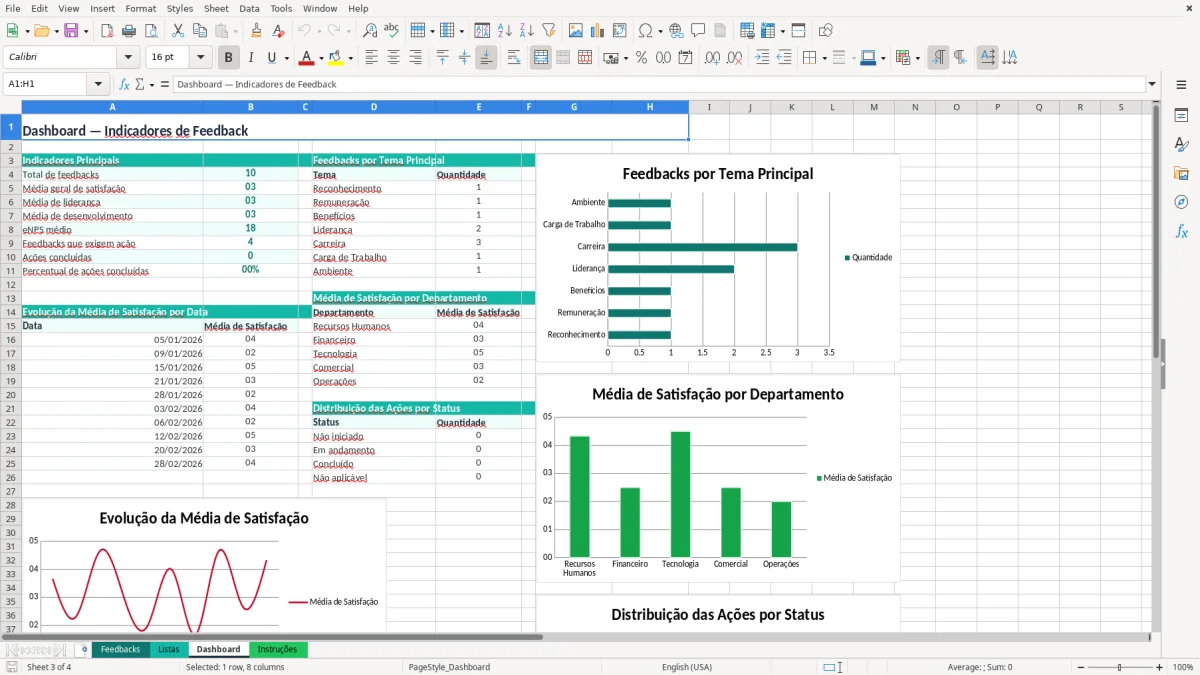
Task: Toggle Bold formatting
Action: point(229,58)
